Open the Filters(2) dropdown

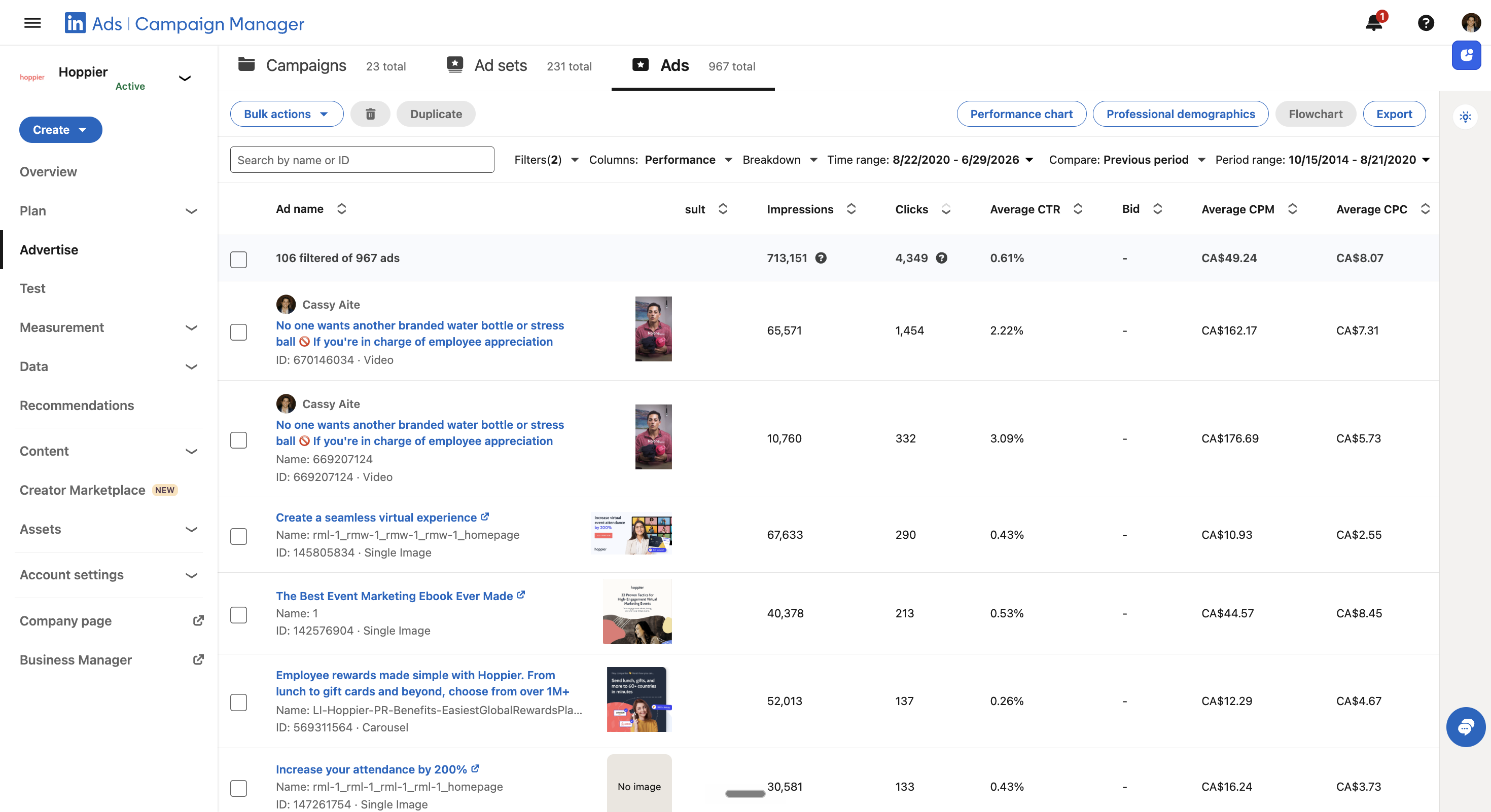click(546, 160)
